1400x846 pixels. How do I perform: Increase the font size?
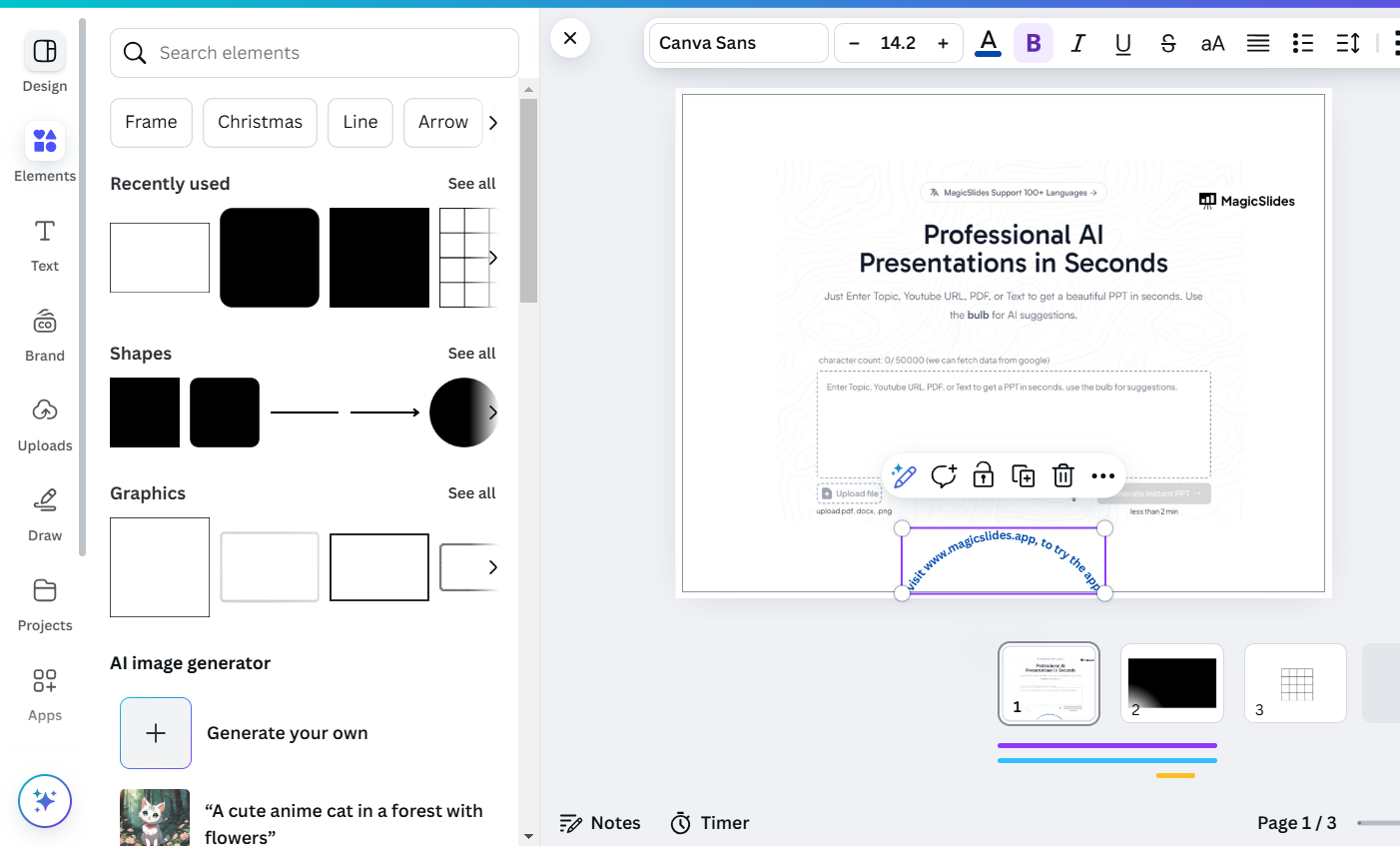click(943, 43)
